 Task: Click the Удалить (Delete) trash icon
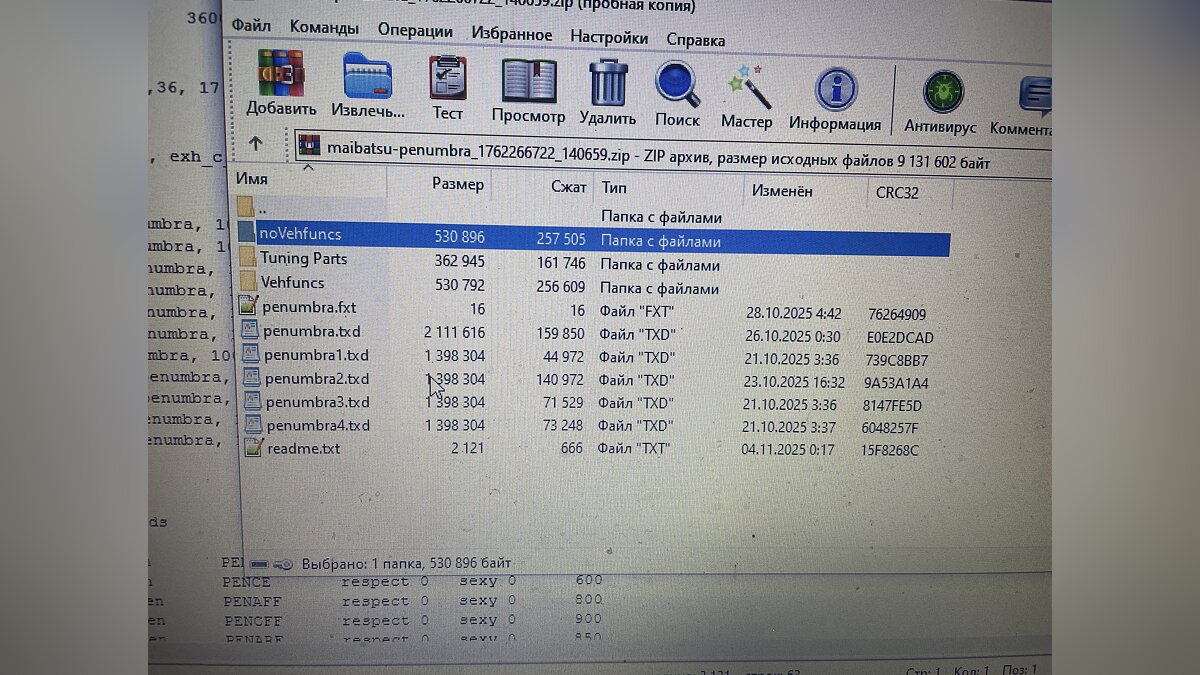(x=608, y=83)
